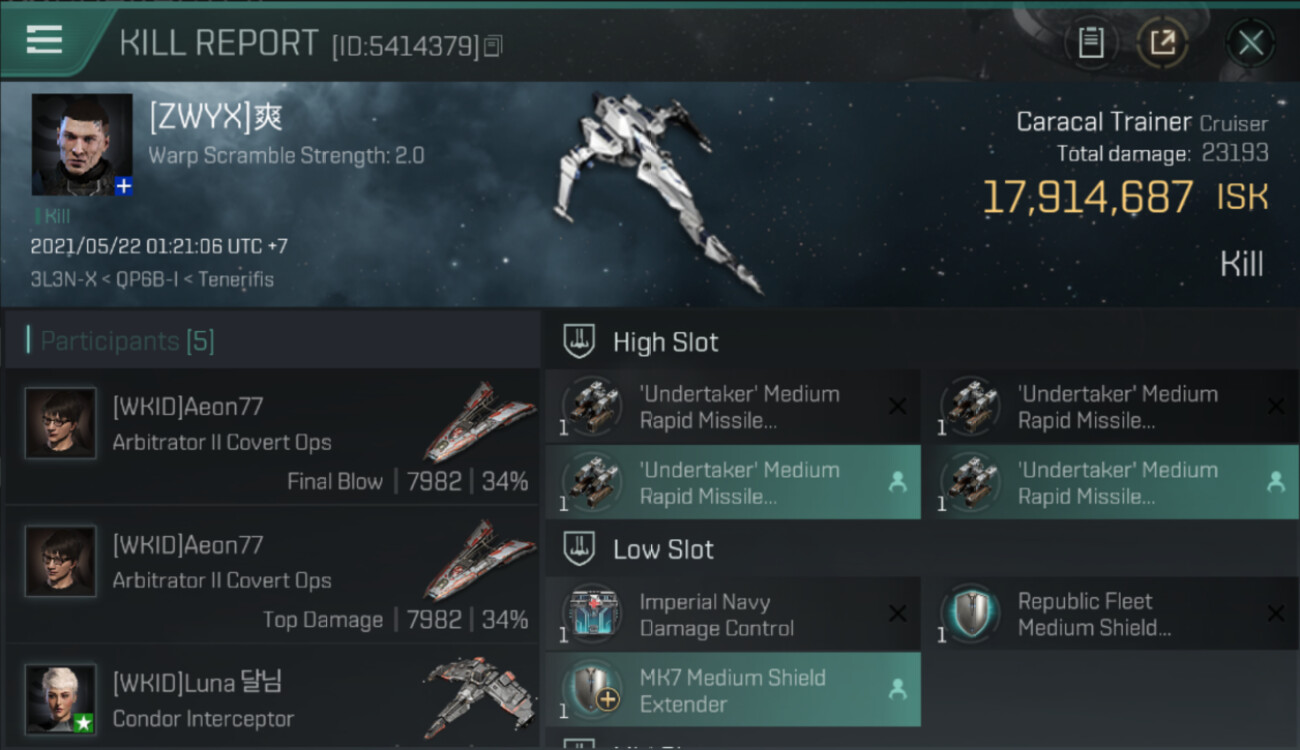Click the highlighted bottom-right Undertaker missile launcher
Screen dimensions: 1300x750
coord(1109,483)
